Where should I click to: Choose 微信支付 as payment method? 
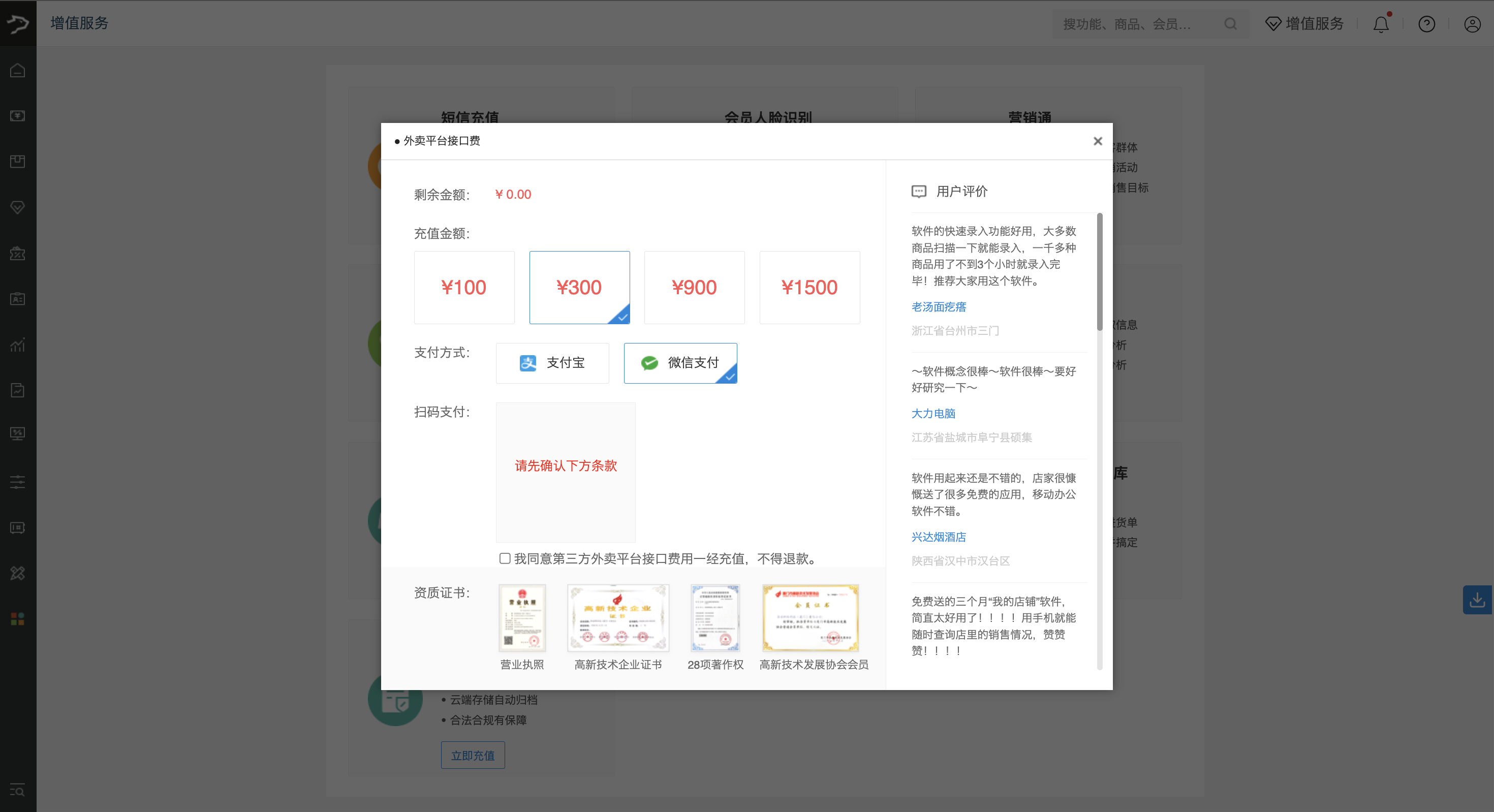pyautogui.click(x=680, y=362)
